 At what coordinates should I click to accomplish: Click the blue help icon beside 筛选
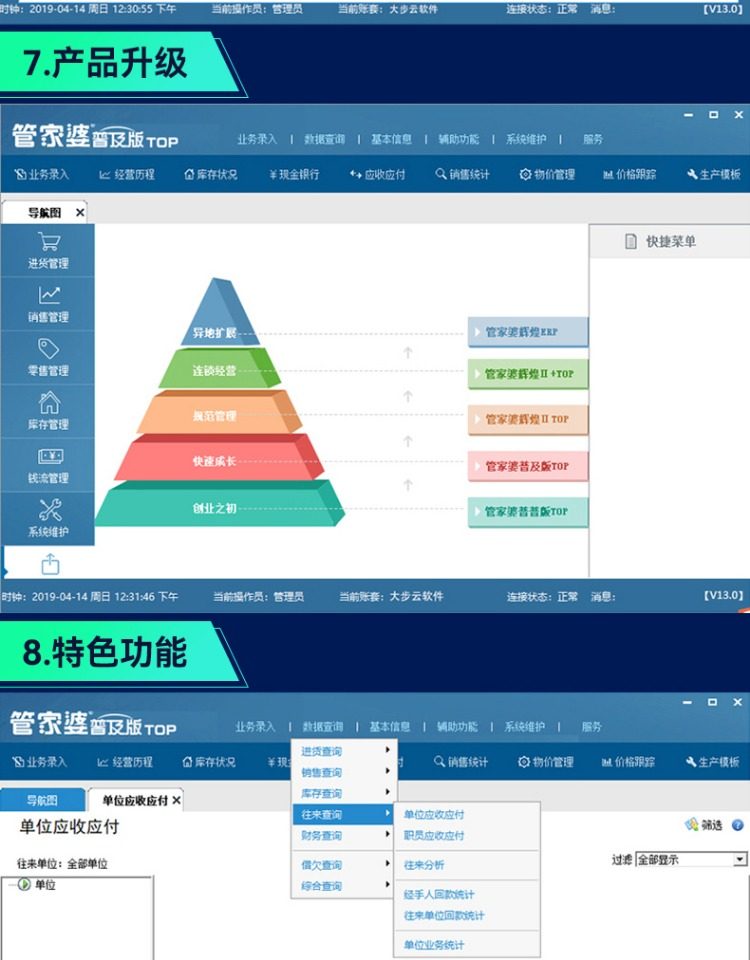click(x=737, y=825)
